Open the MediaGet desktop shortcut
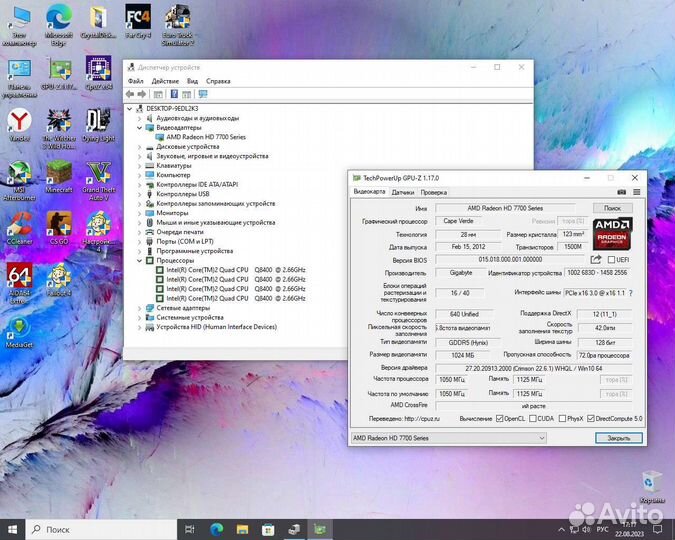The width and height of the screenshot is (675, 540). tap(19, 332)
